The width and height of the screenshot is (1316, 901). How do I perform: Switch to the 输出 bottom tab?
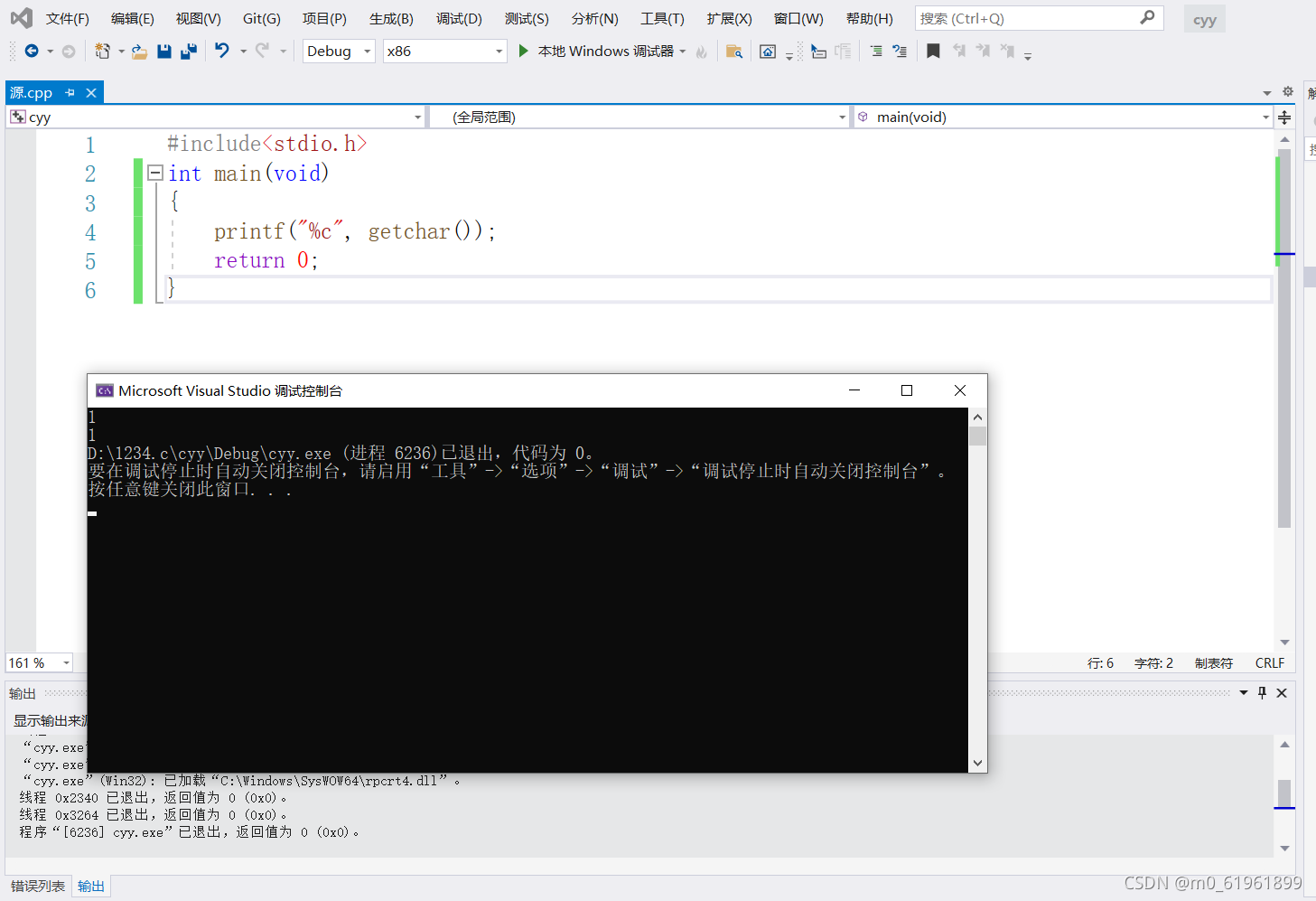tap(90, 887)
